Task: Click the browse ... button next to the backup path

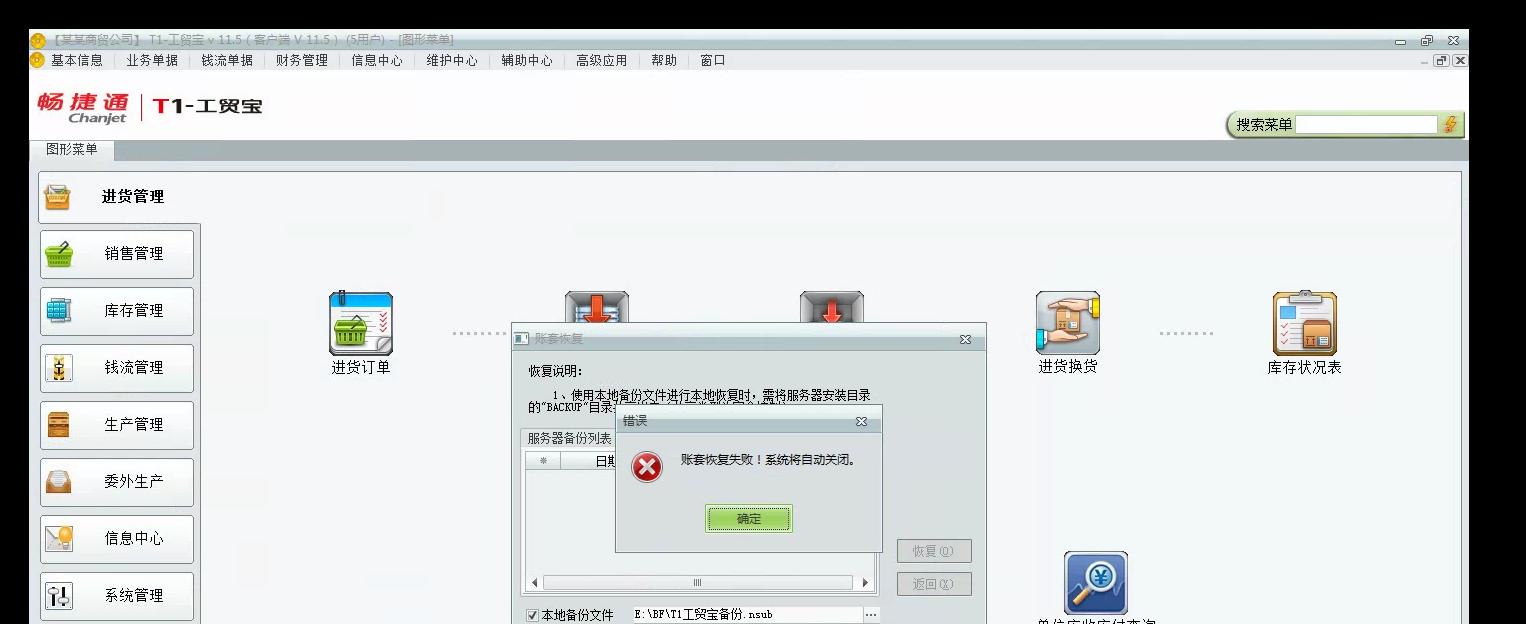Action: (870, 616)
